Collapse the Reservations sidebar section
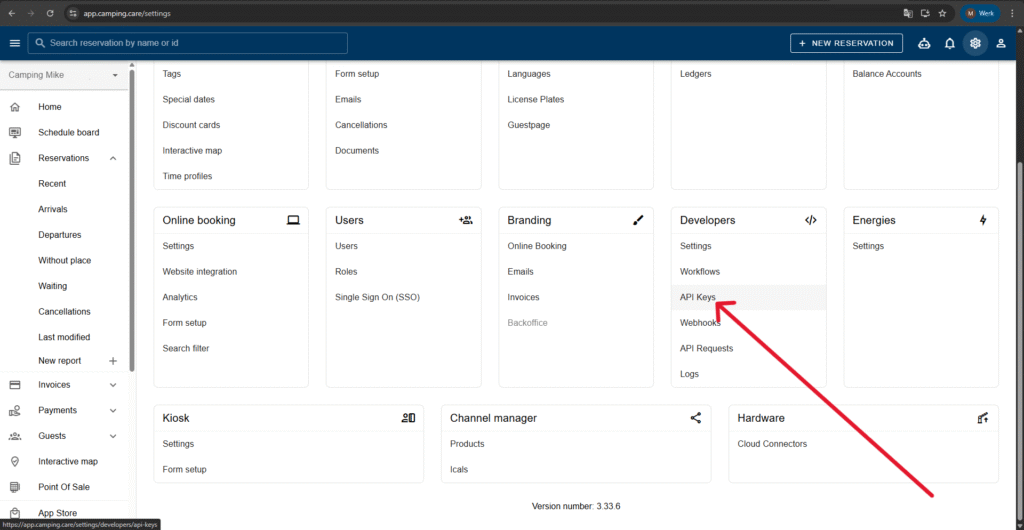 pyautogui.click(x=113, y=158)
